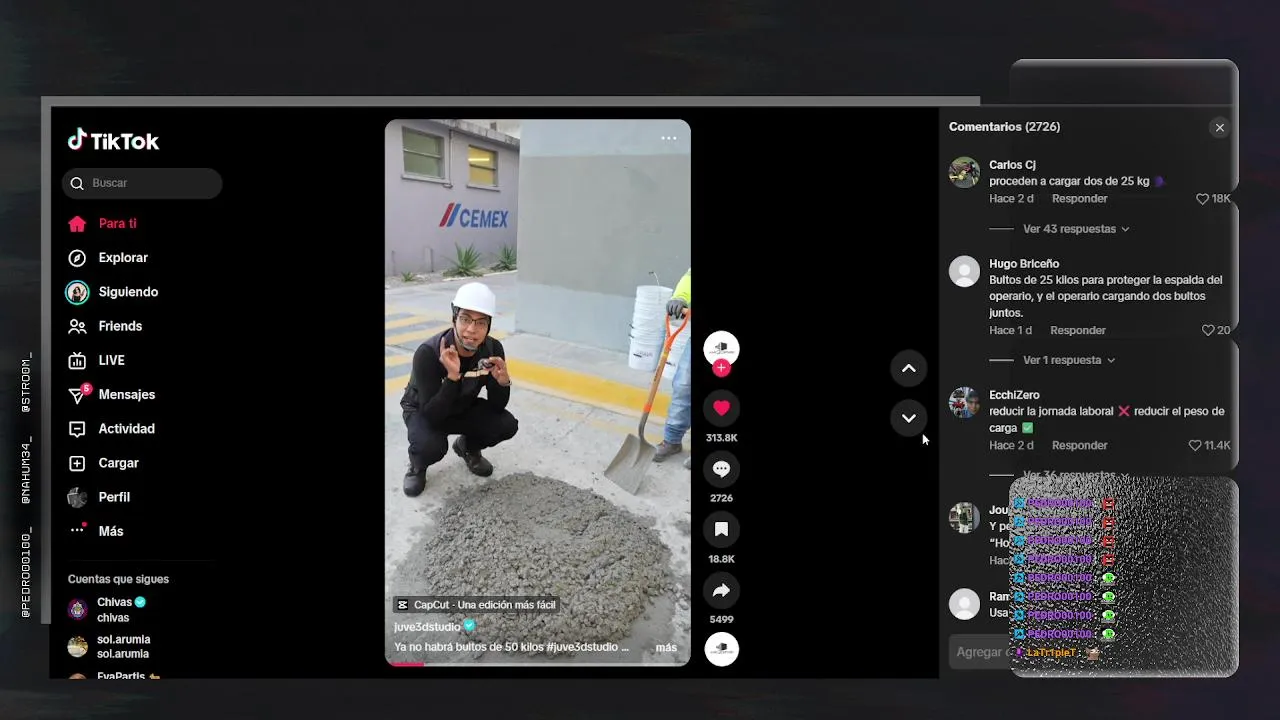Click Hugo Briceño profile picture
The image size is (1280, 720).
964,271
